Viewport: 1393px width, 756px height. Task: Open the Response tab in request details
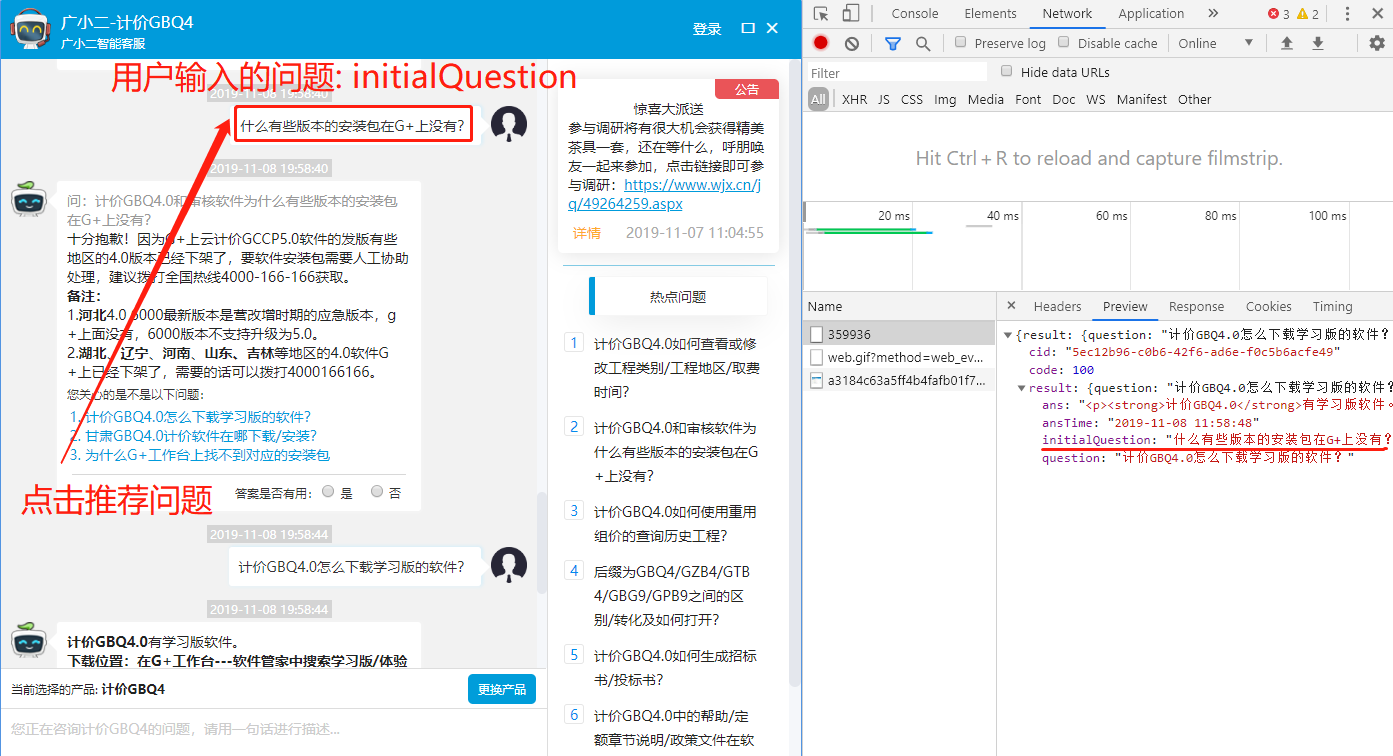coord(1196,307)
